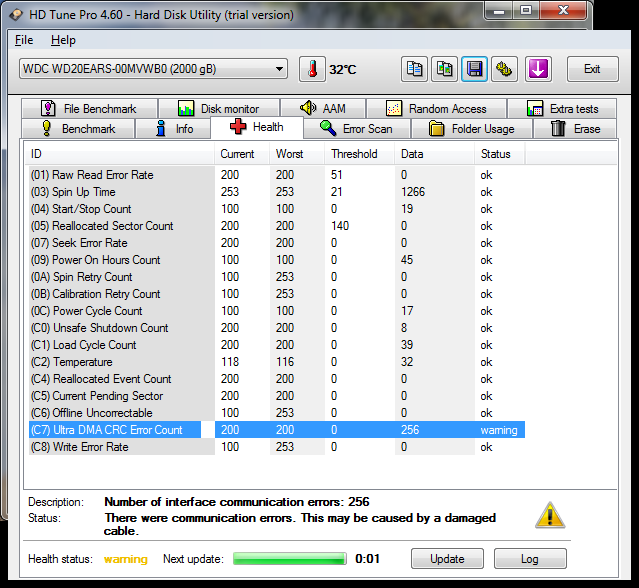Copy info to clipboard toolbar icon

click(414, 69)
